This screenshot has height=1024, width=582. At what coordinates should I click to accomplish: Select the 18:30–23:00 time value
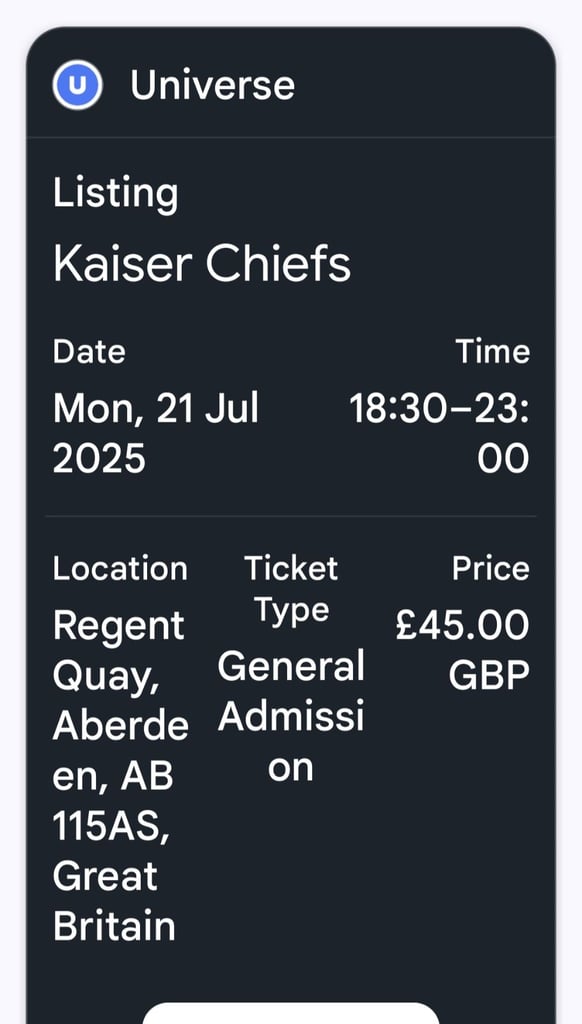point(439,433)
